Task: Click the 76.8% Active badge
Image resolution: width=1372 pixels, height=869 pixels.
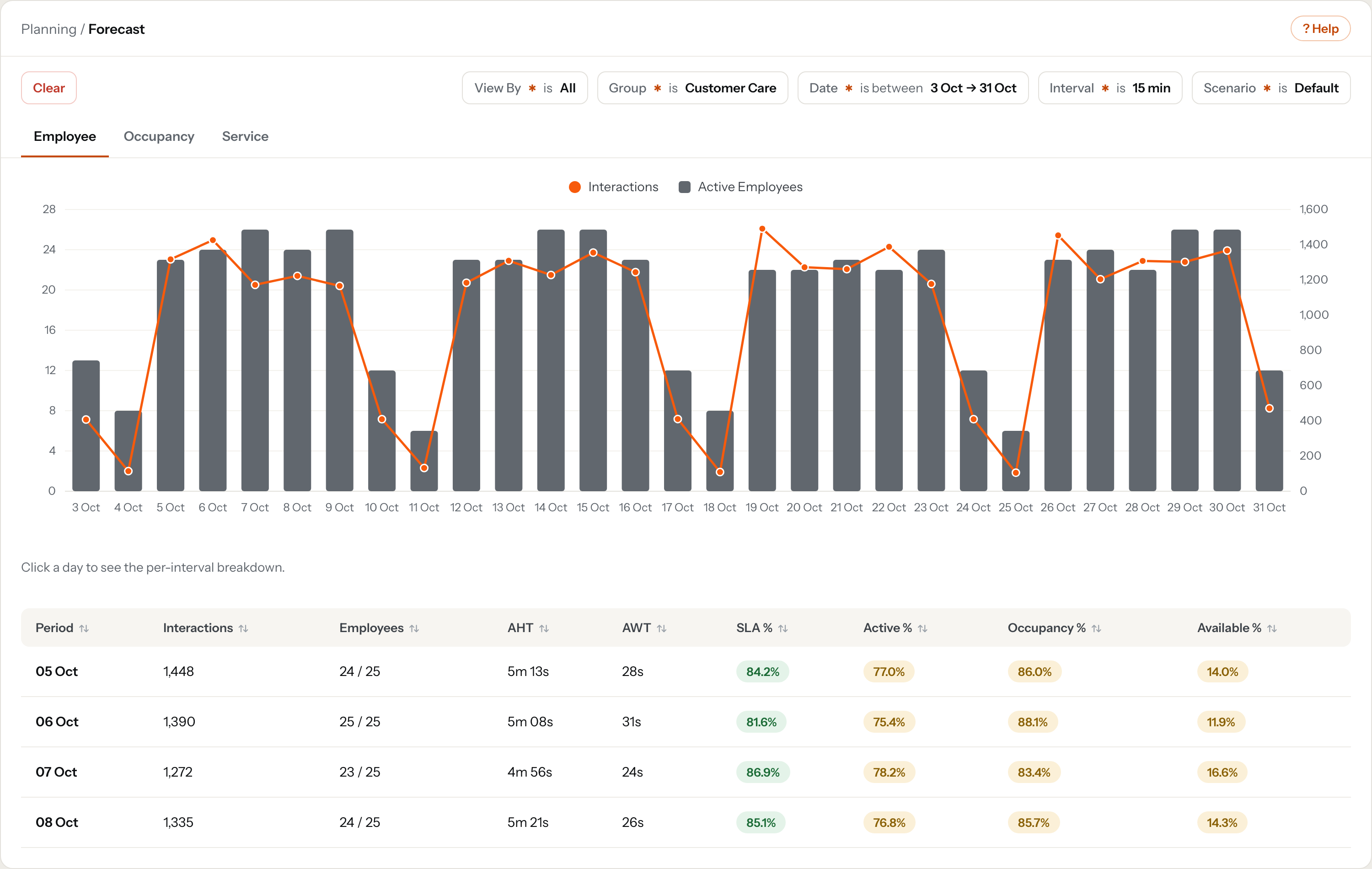Action: 889,822
